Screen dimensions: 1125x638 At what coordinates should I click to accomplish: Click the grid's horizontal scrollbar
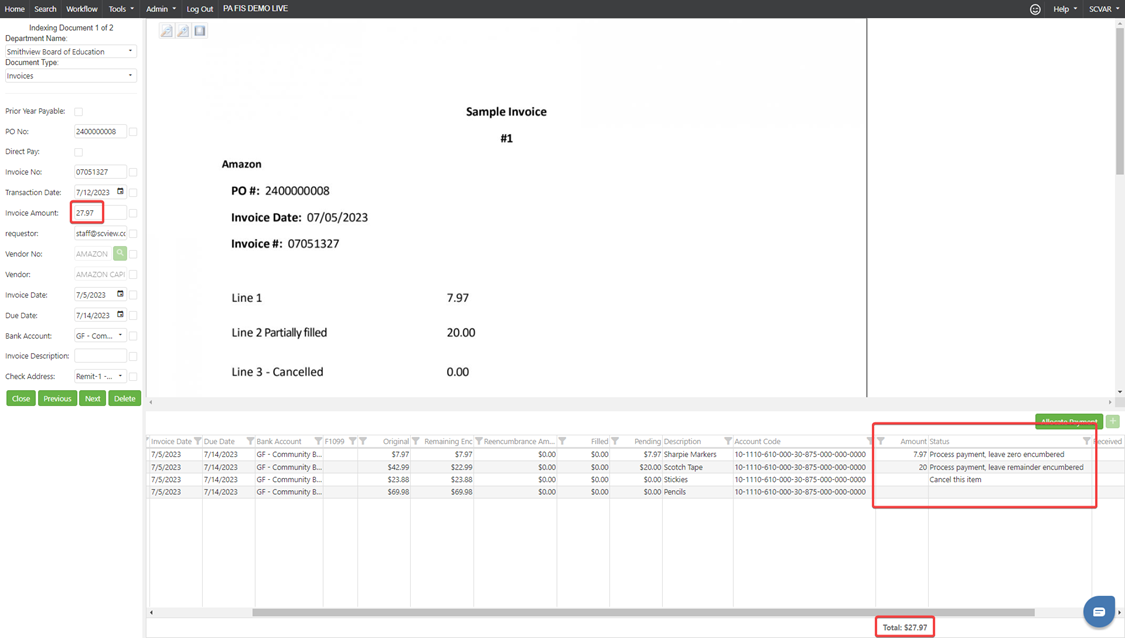click(x=642, y=612)
